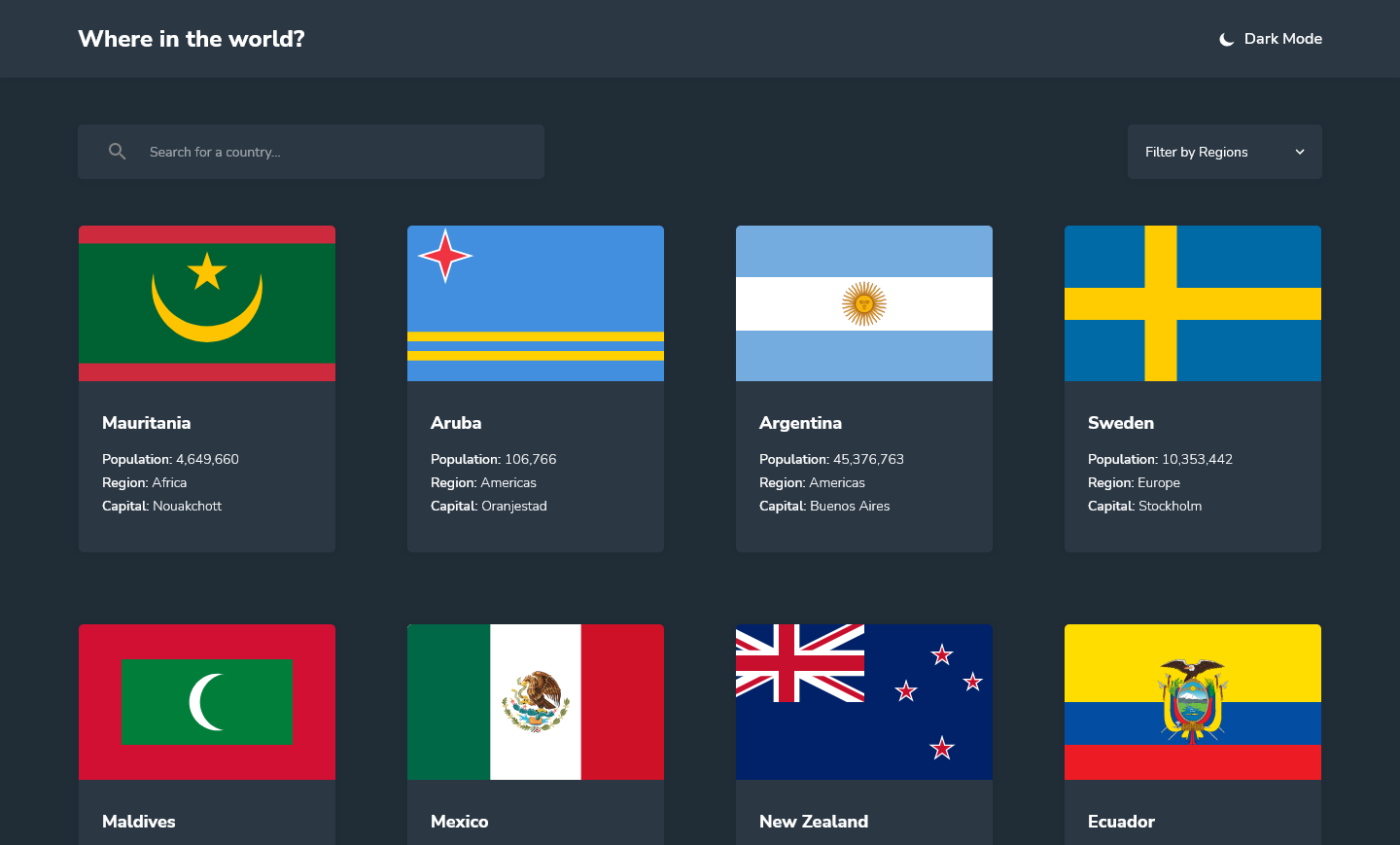
Task: Toggle Dark Mode via the moon icon
Action: coord(1227,39)
